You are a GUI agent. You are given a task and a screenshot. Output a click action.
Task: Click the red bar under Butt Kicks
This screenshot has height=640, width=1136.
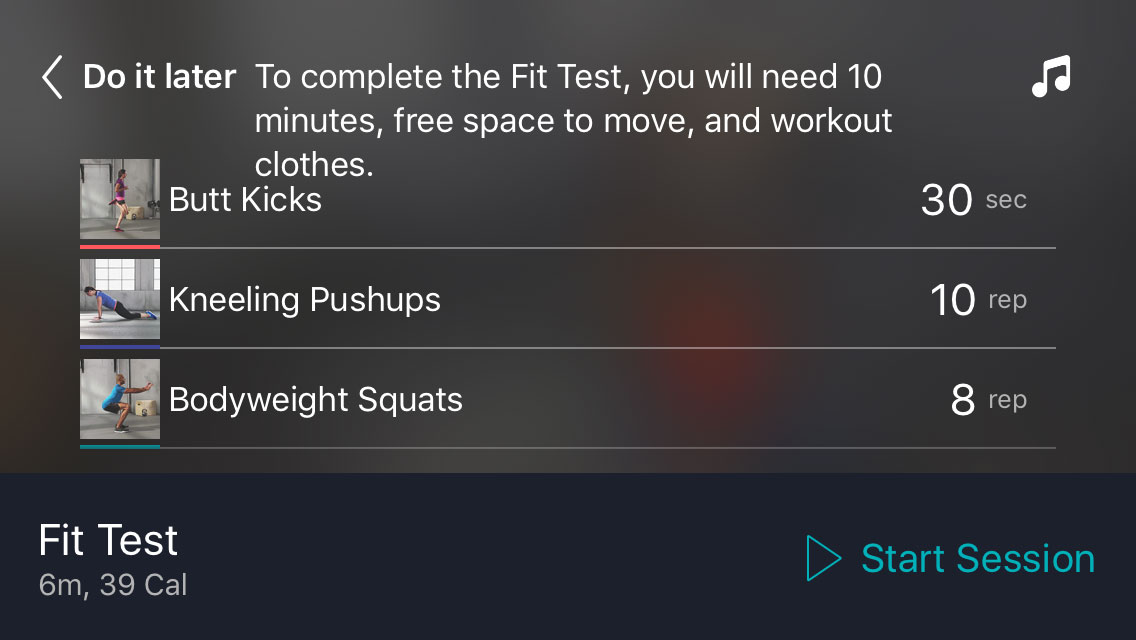120,246
